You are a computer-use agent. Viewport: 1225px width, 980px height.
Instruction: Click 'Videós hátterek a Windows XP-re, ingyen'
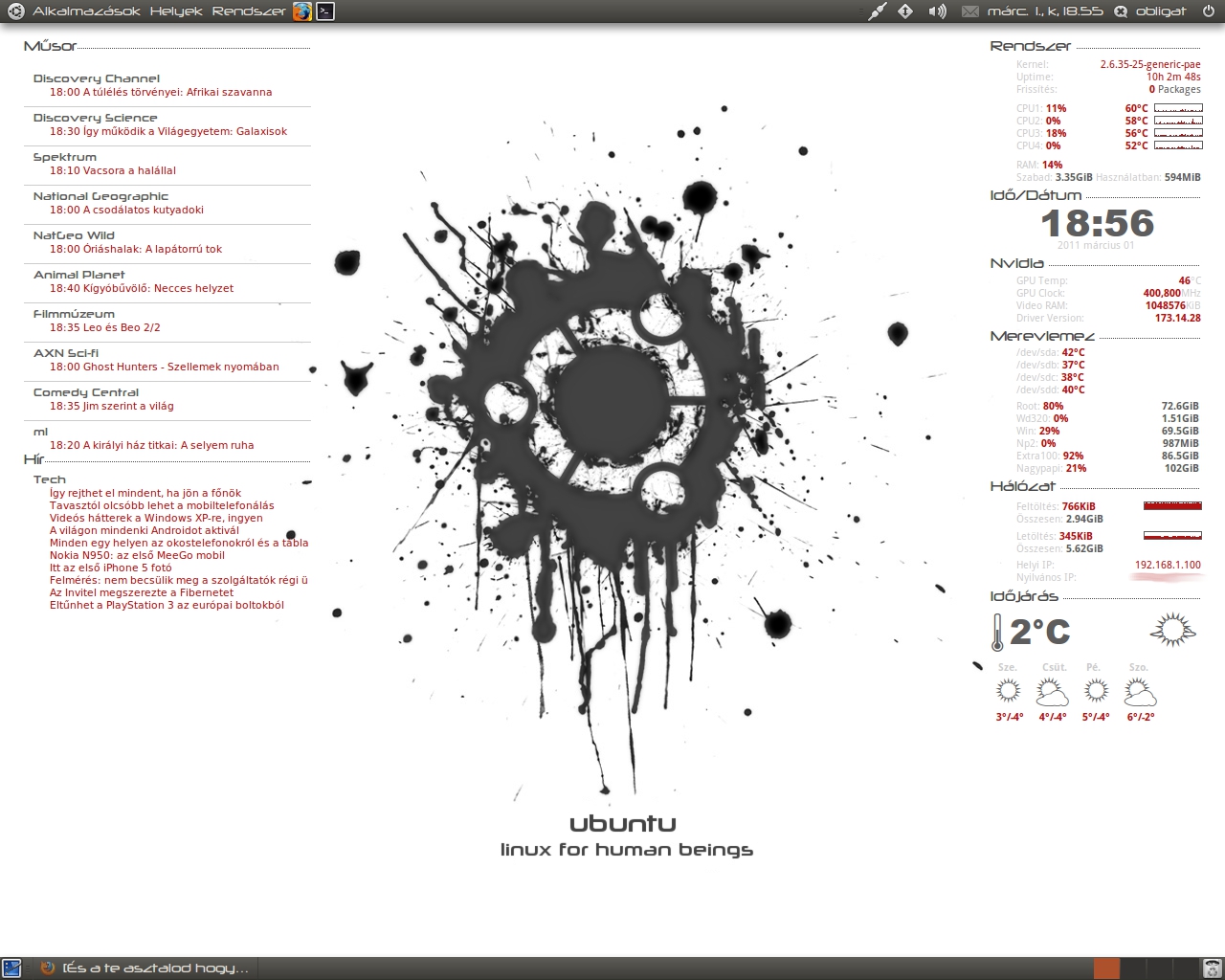click(x=156, y=518)
